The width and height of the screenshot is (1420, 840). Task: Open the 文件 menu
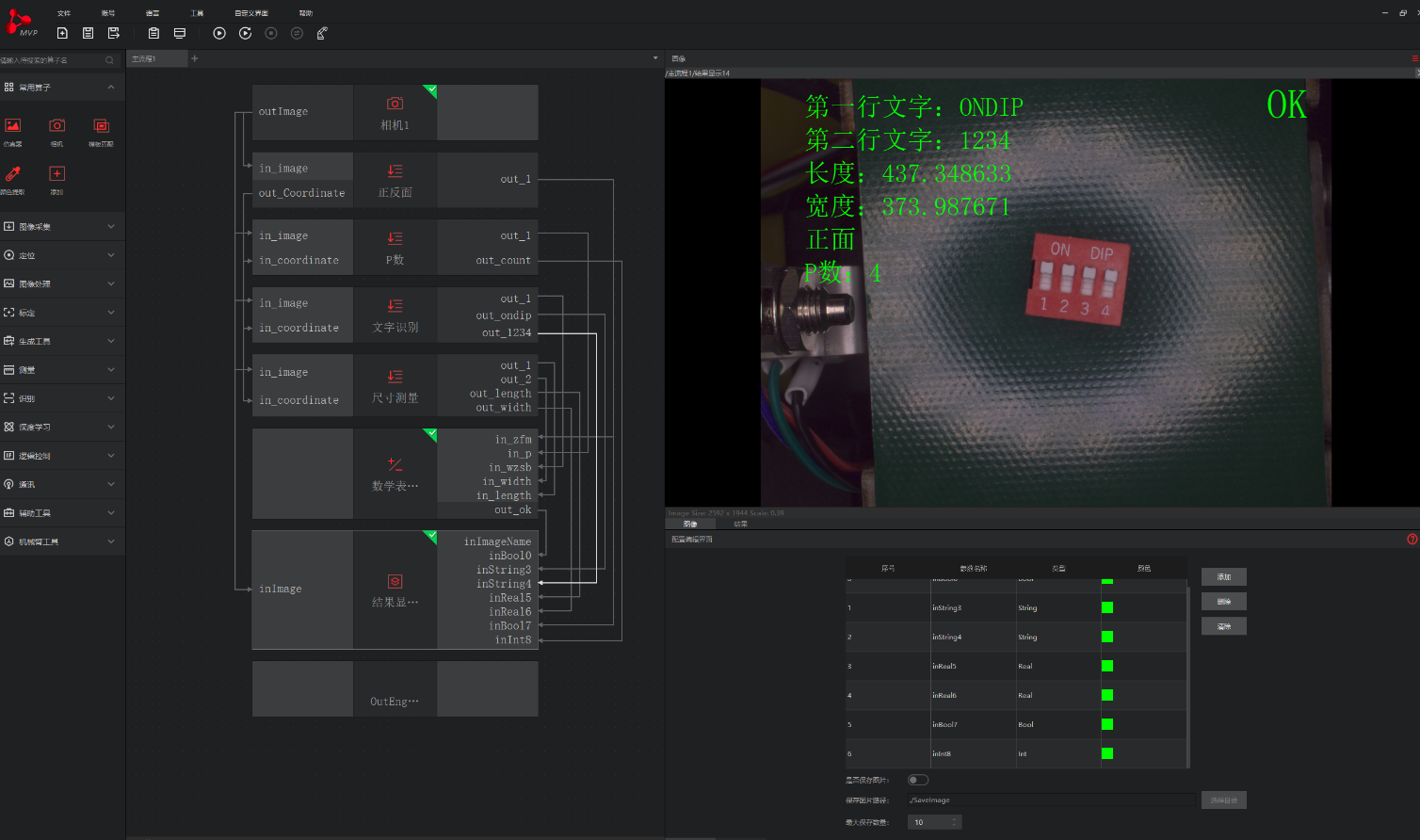64,13
